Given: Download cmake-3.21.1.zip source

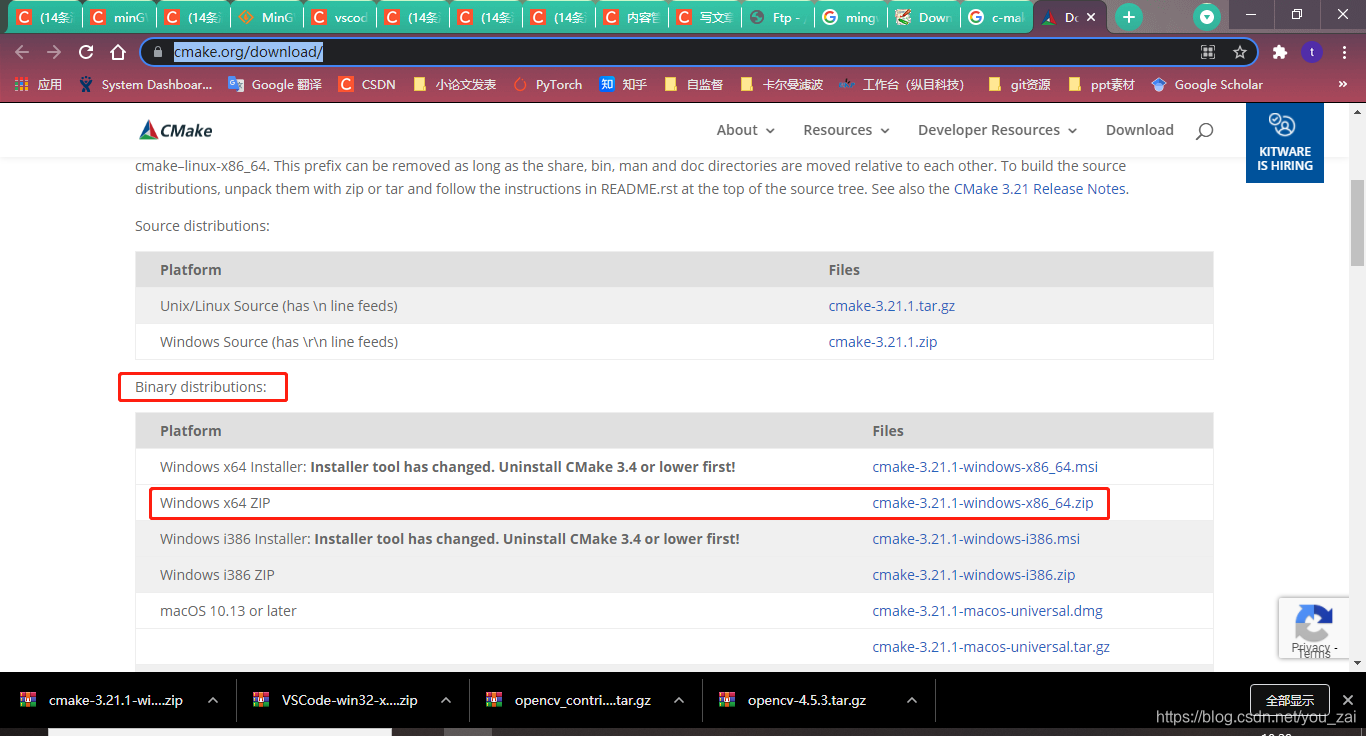Looking at the screenshot, I should pos(883,342).
